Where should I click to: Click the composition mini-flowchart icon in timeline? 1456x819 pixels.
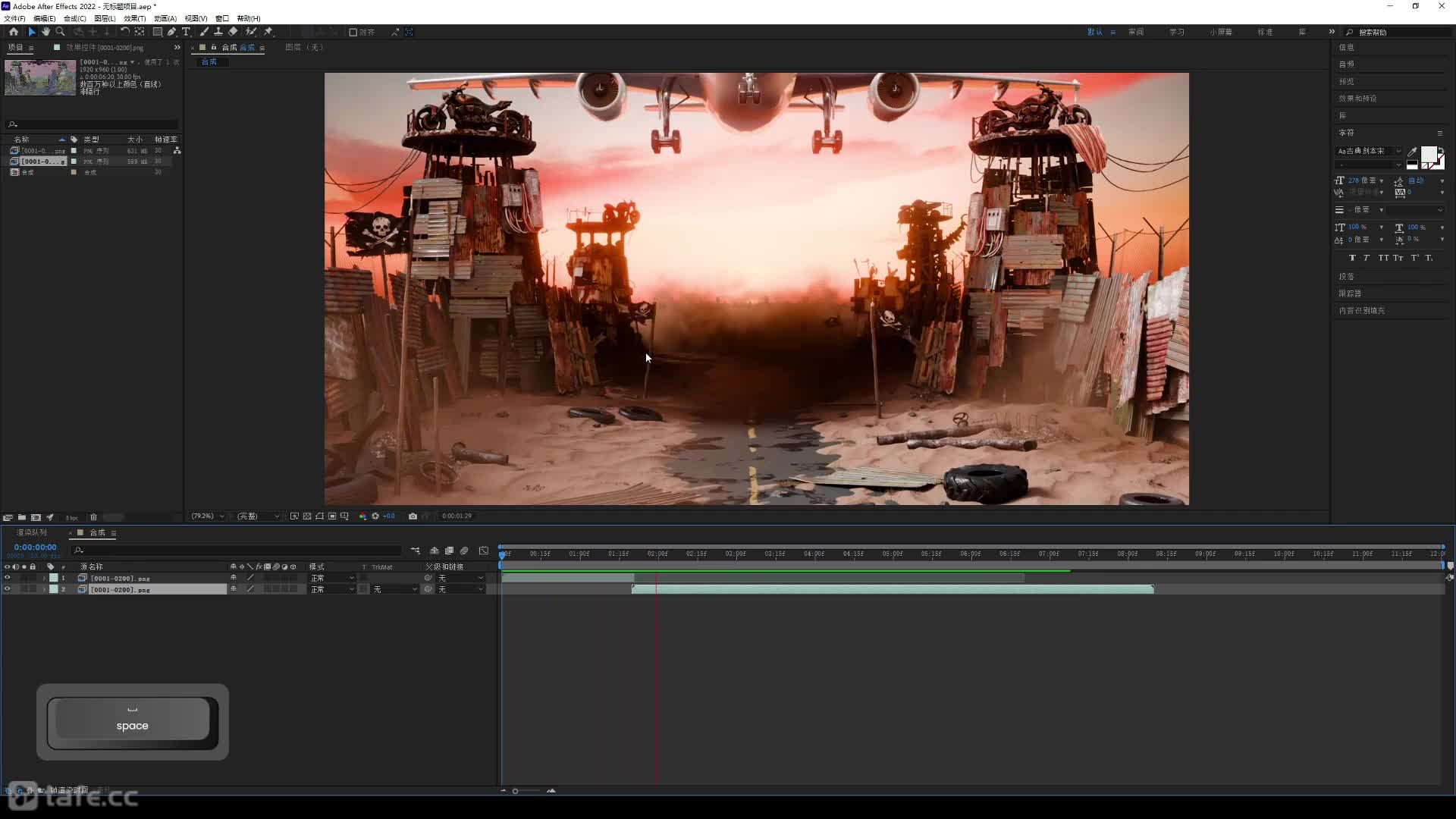click(416, 551)
